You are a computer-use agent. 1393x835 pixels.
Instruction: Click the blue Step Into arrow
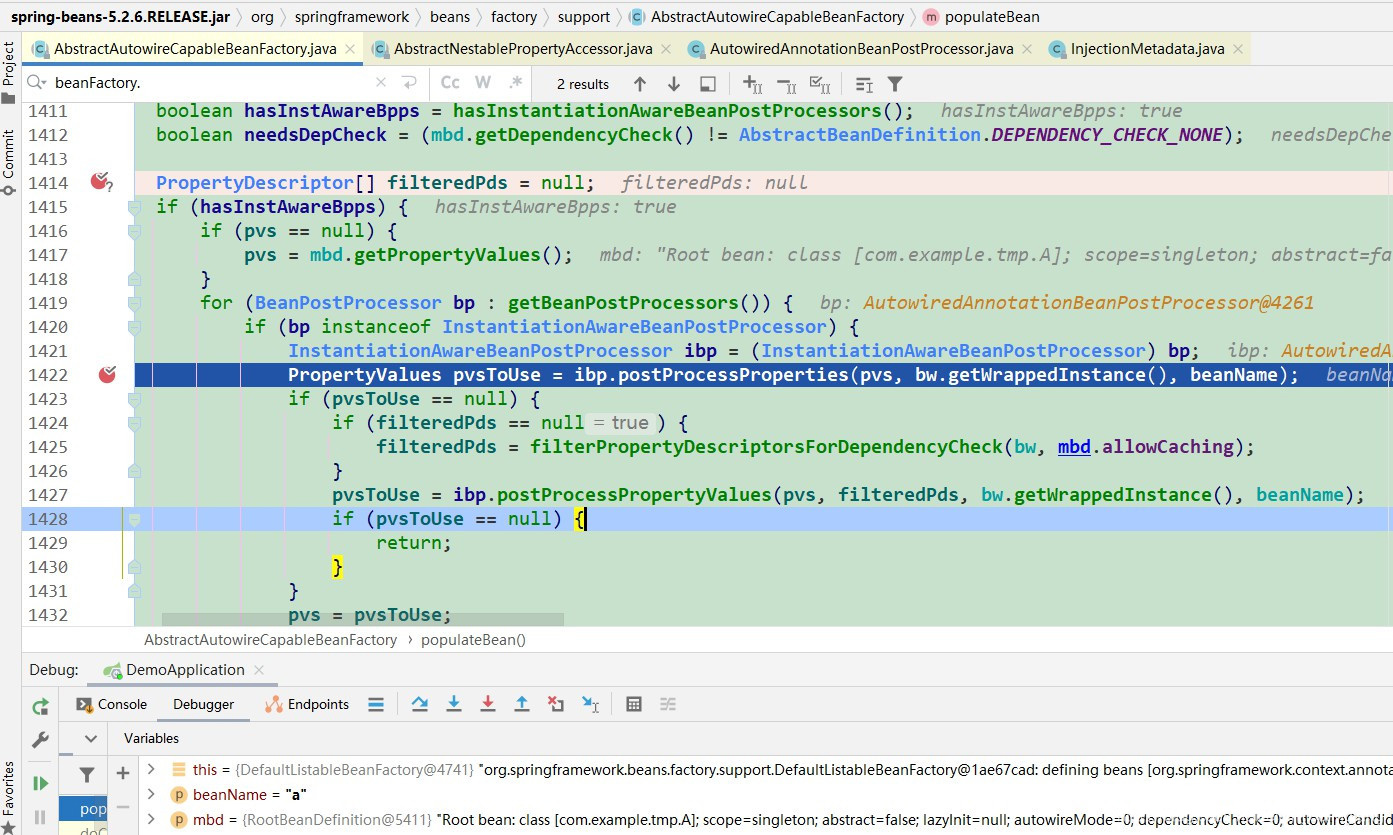pyautogui.click(x=454, y=704)
